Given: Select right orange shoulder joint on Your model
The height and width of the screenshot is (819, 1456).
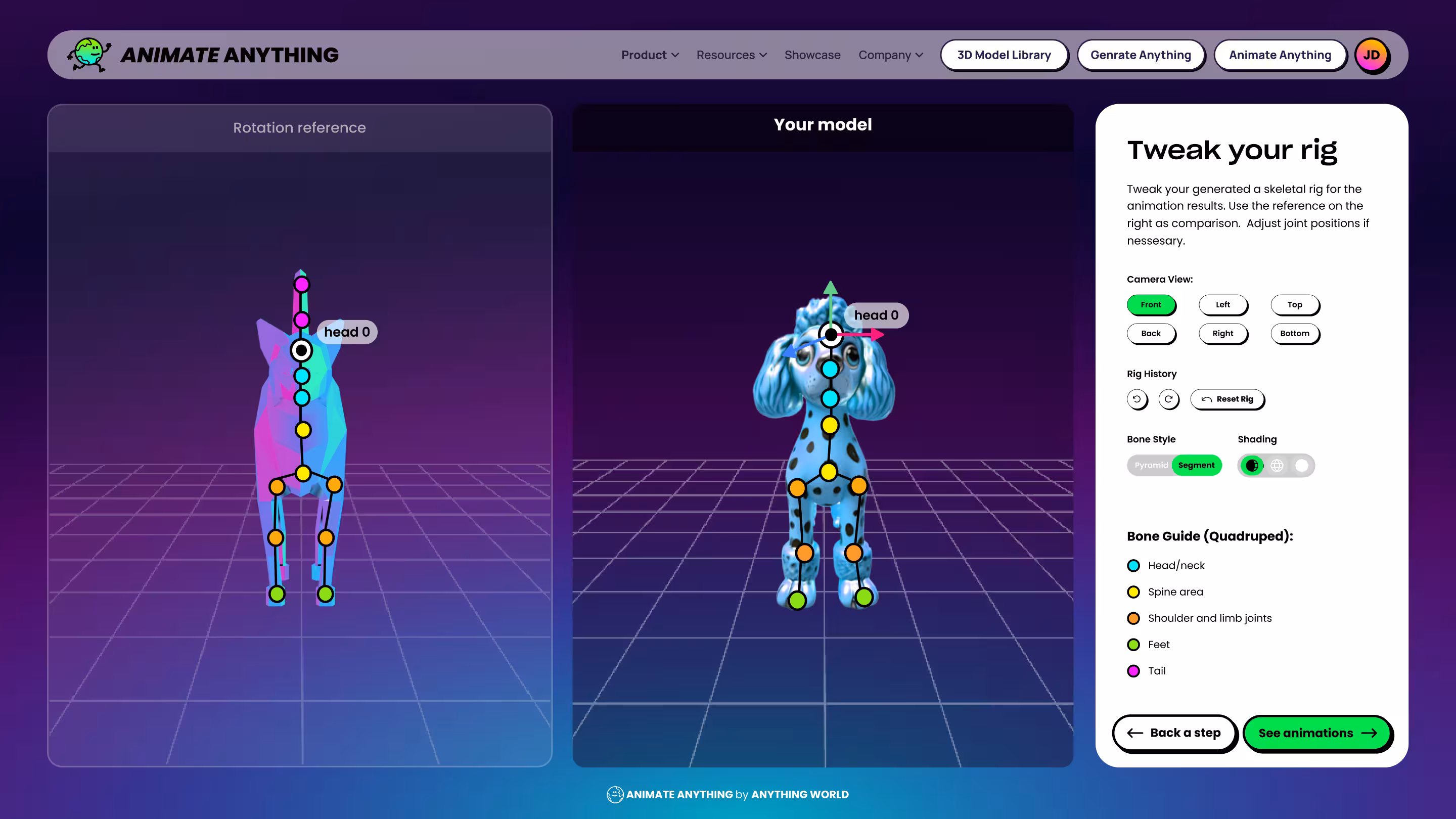Looking at the screenshot, I should pos(858,485).
